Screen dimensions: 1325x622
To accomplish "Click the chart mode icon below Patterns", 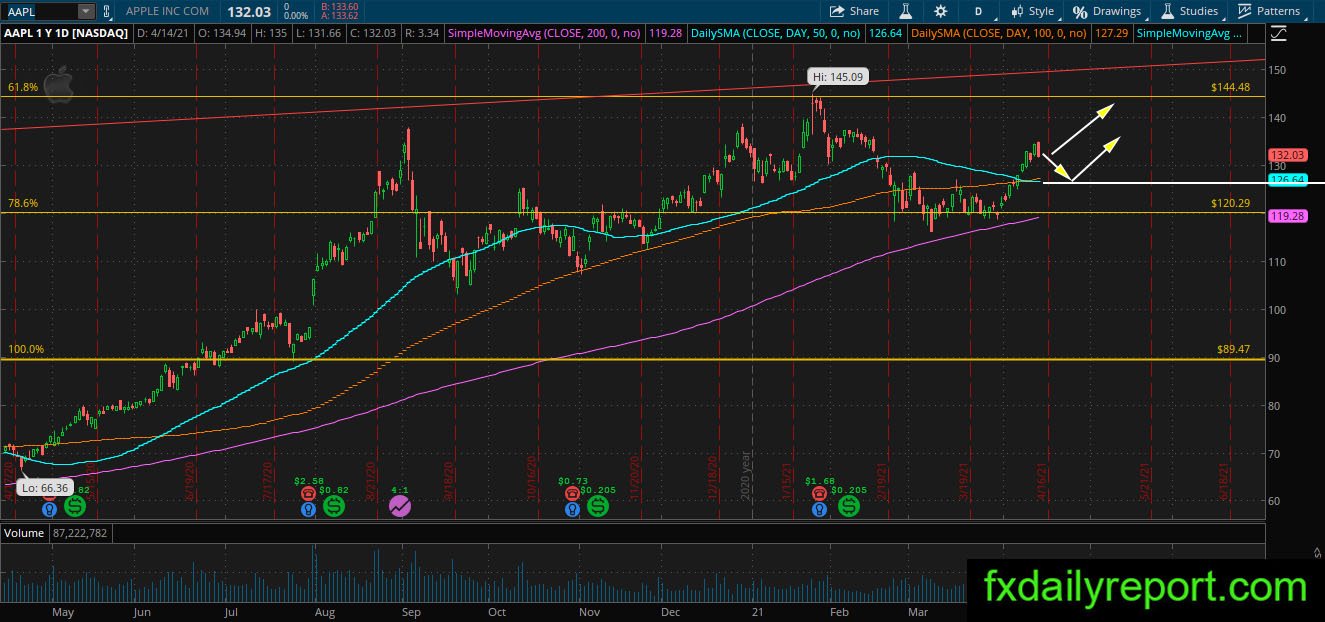I will coord(1280,34).
